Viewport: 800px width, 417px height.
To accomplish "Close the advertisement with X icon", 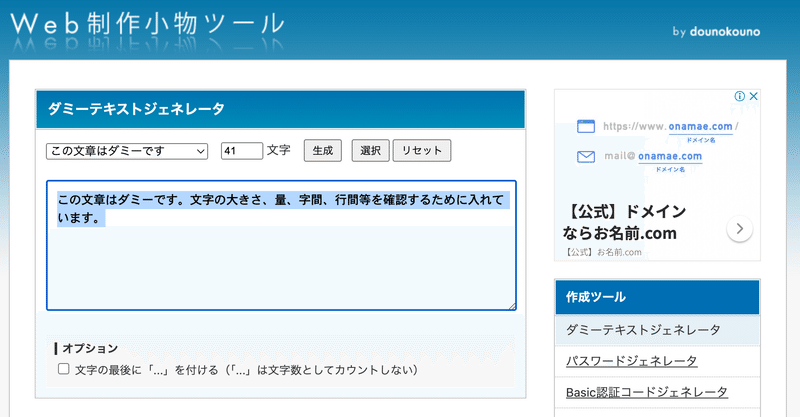I will (x=754, y=96).
